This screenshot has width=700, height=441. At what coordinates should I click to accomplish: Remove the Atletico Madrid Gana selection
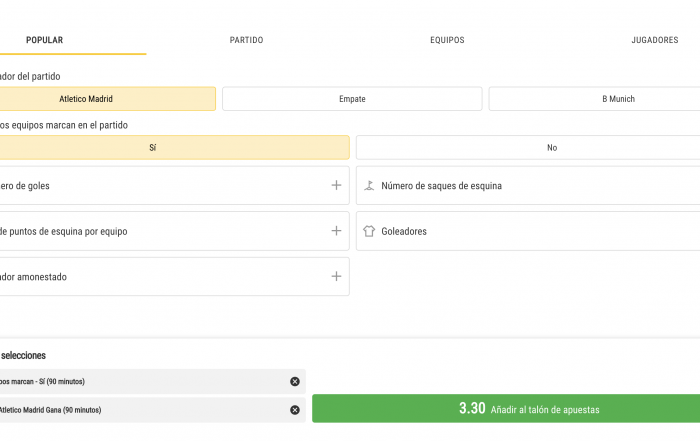pyautogui.click(x=295, y=410)
